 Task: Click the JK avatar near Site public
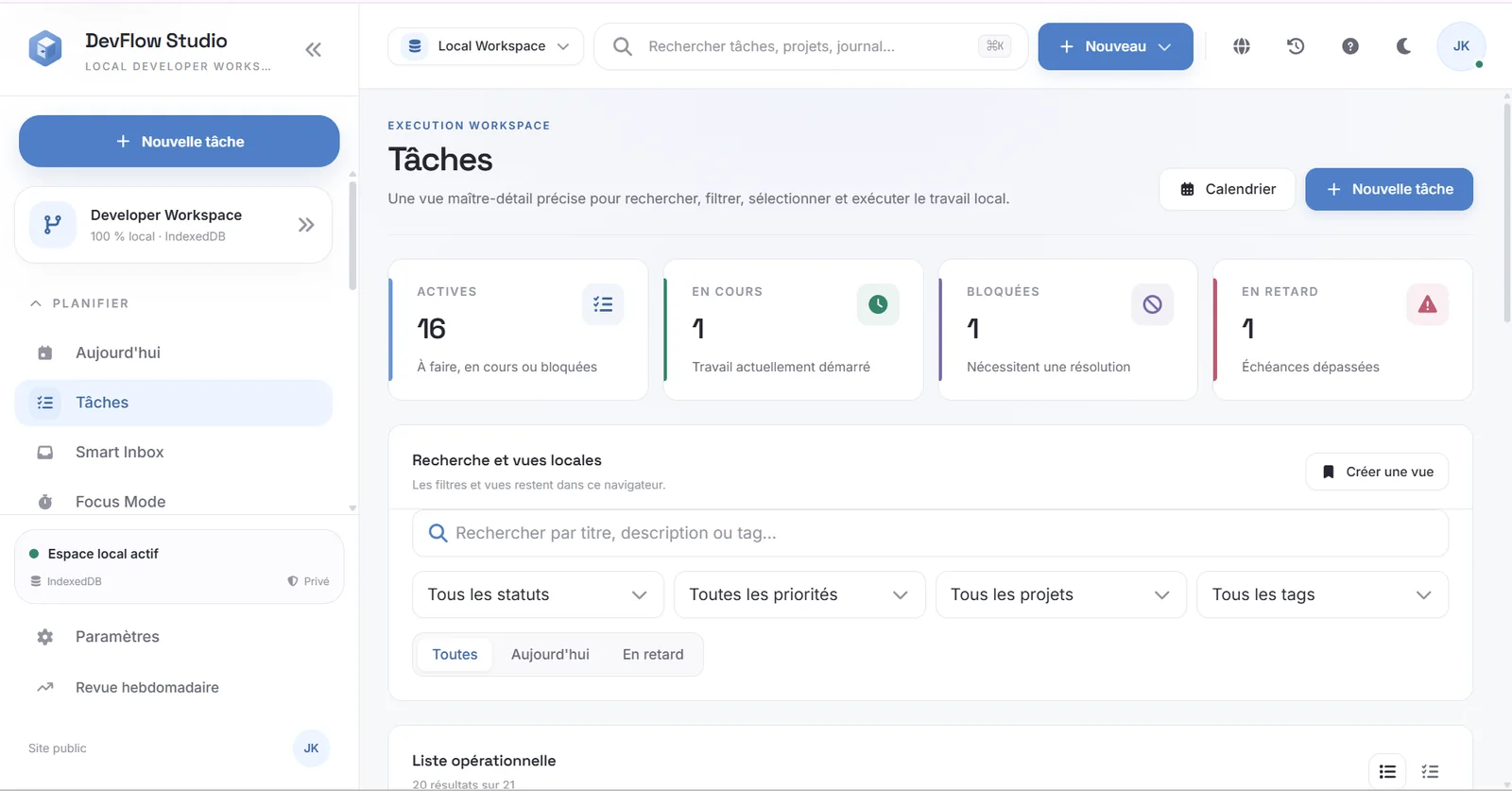point(311,748)
